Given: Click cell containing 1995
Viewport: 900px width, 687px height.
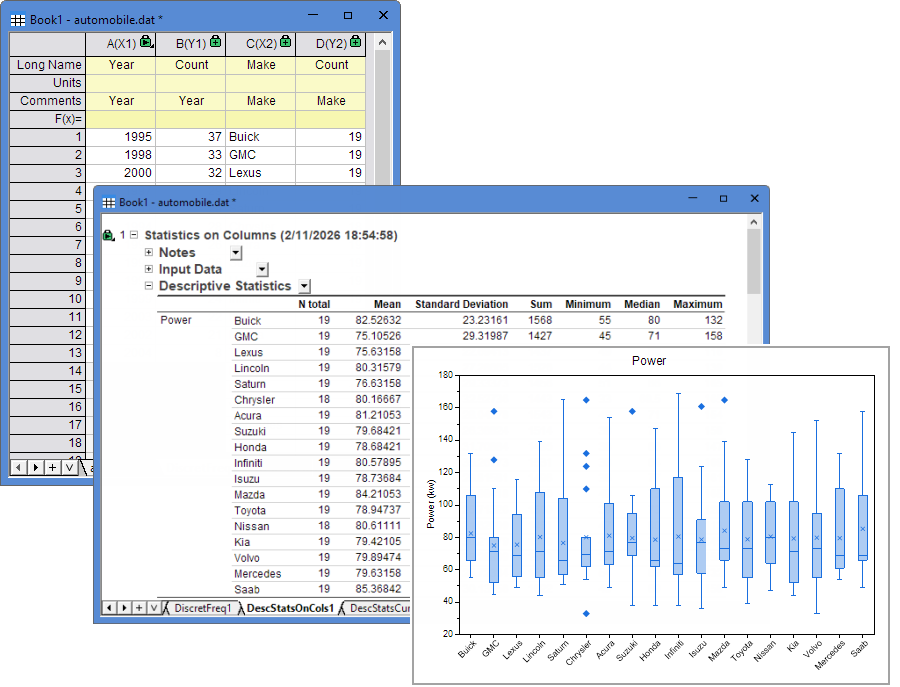Looking at the screenshot, I should (121, 137).
